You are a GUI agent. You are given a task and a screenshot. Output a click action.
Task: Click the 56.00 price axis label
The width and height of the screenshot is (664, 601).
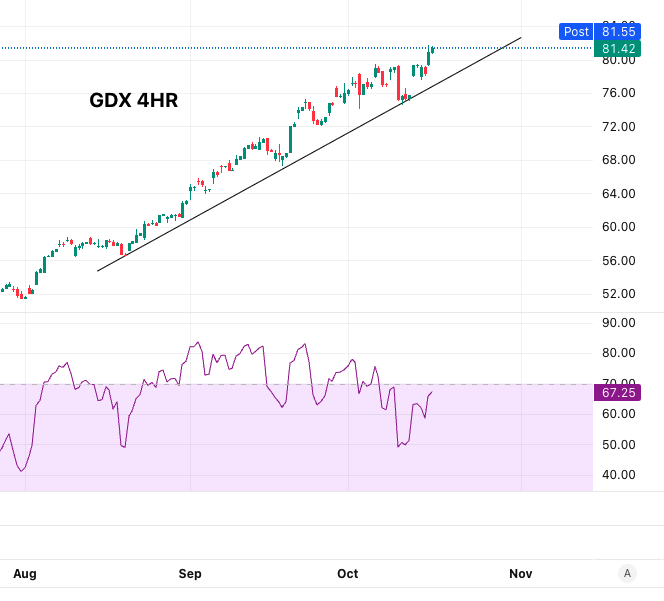coord(619,260)
